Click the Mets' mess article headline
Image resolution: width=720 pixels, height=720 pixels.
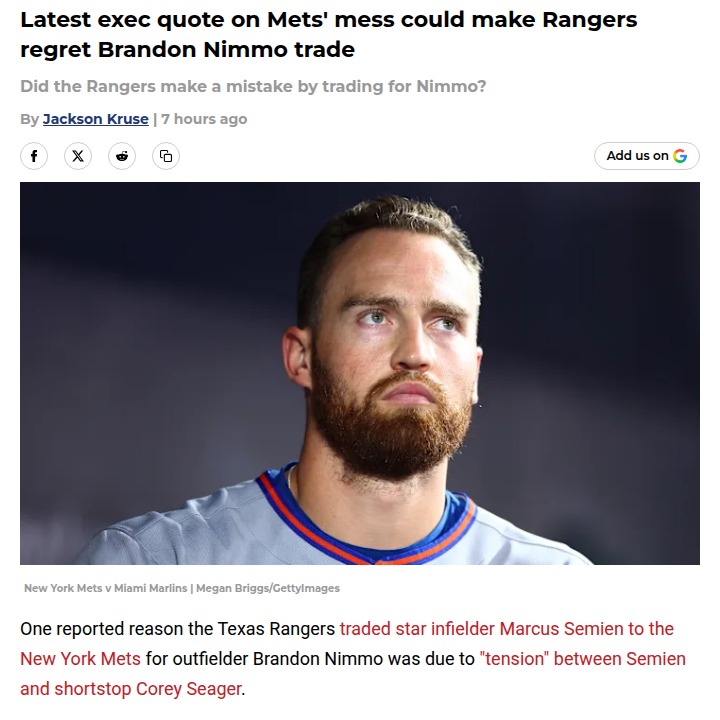coord(328,34)
